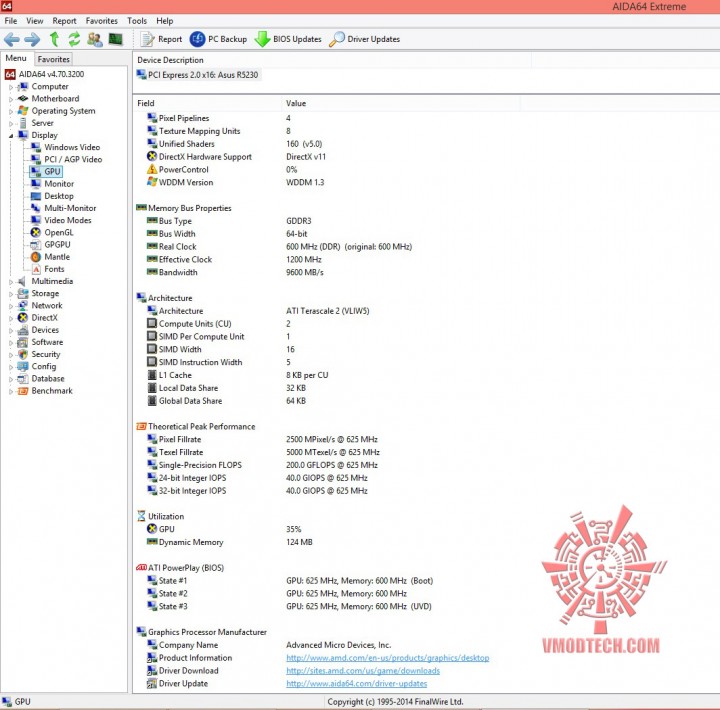Expand the Motherboard tree node
The height and width of the screenshot is (710, 720).
pos(11,99)
